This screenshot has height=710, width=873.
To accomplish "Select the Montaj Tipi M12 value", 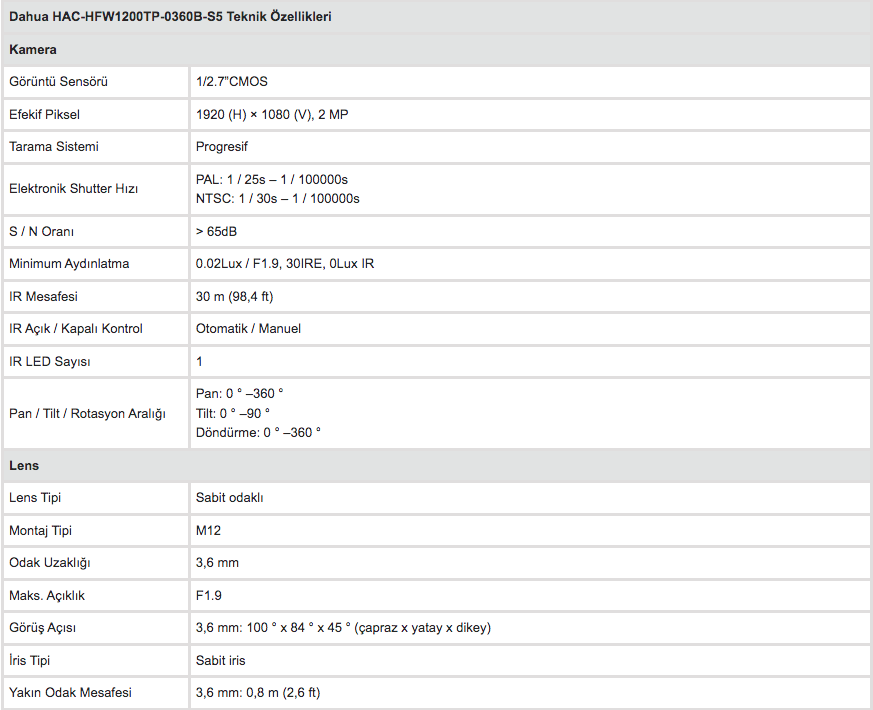I will pyautogui.click(x=208, y=531).
